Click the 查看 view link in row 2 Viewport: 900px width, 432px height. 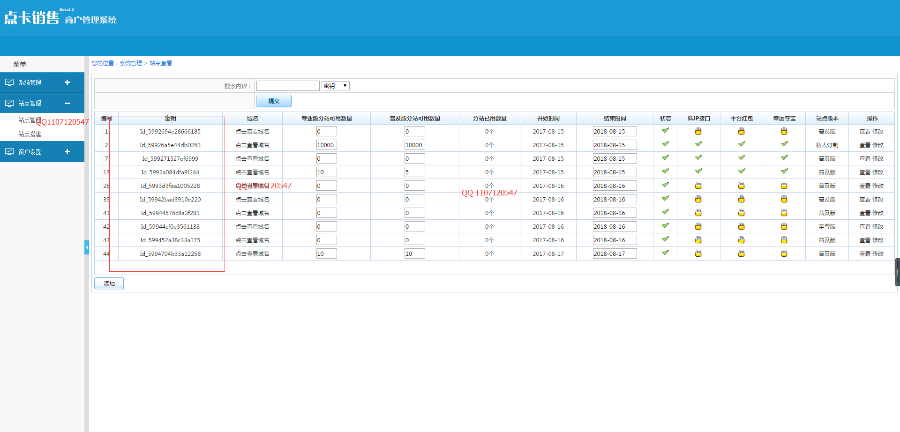click(x=864, y=145)
